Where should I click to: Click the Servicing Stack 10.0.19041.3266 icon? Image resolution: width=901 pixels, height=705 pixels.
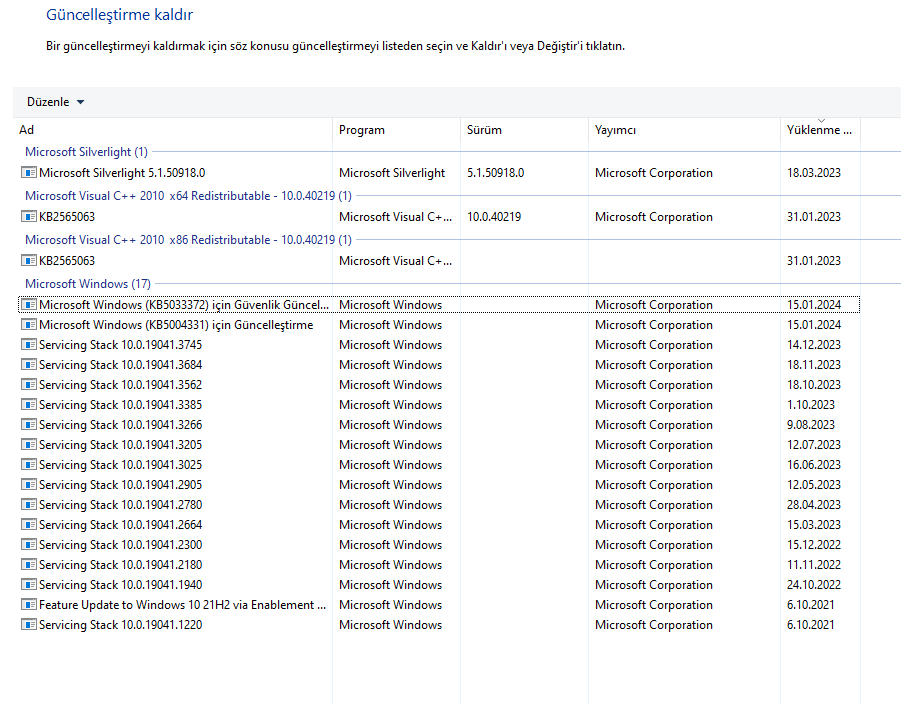coord(29,425)
